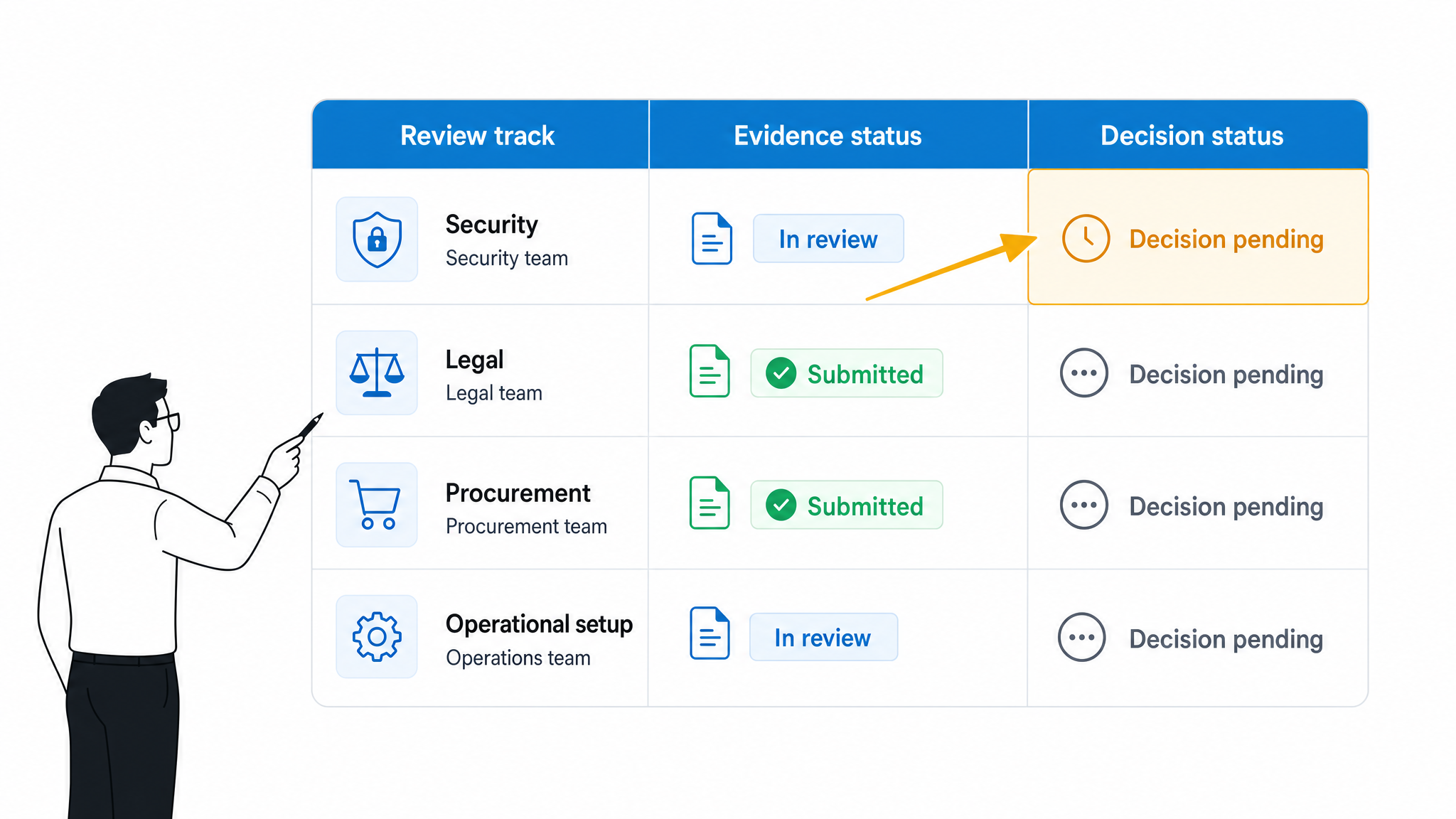Click the In review badge for Security
The image size is (1456, 819).
click(828, 239)
